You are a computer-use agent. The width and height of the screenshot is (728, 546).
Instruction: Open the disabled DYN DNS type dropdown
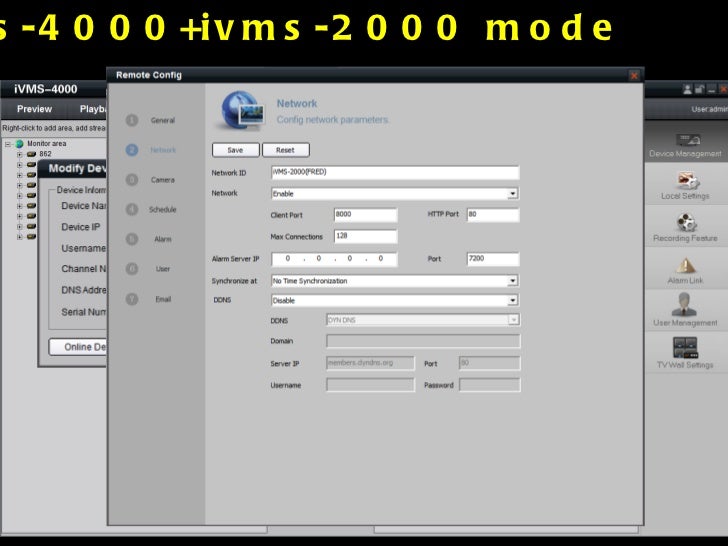pyautogui.click(x=514, y=320)
